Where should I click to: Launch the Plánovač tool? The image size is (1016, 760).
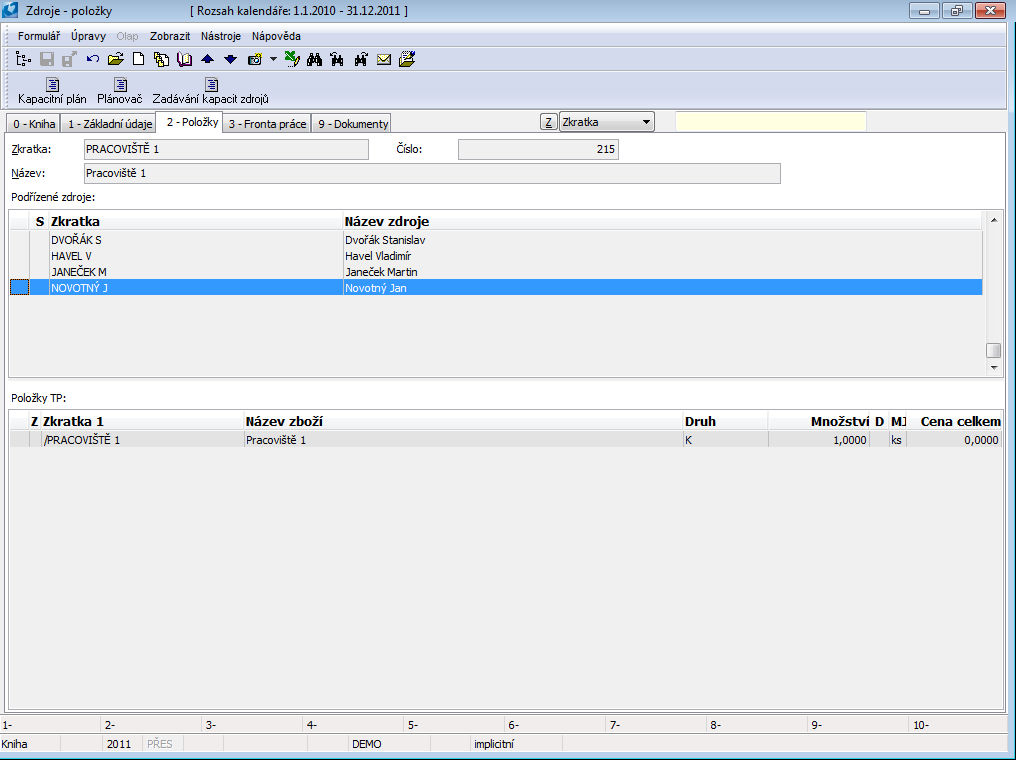click(x=120, y=91)
